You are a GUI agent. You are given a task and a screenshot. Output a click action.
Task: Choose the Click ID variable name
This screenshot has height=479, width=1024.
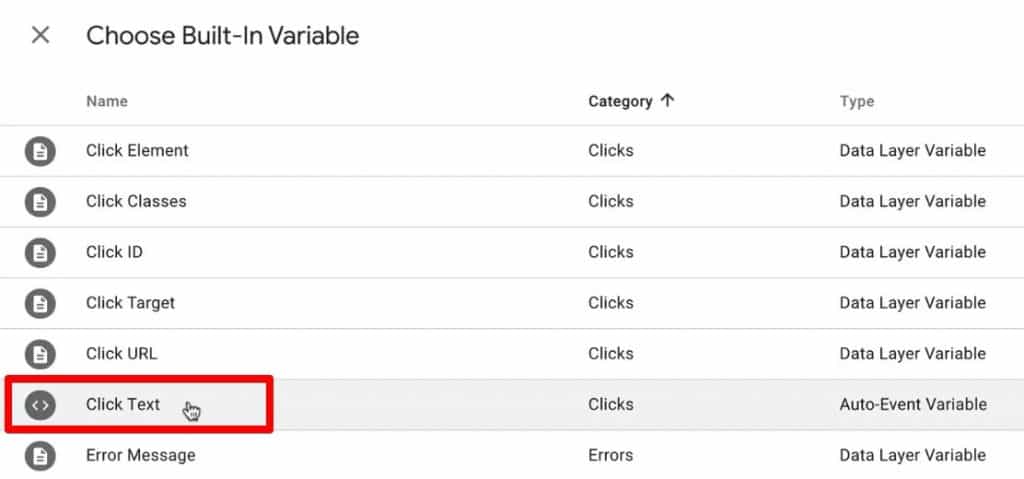click(114, 252)
